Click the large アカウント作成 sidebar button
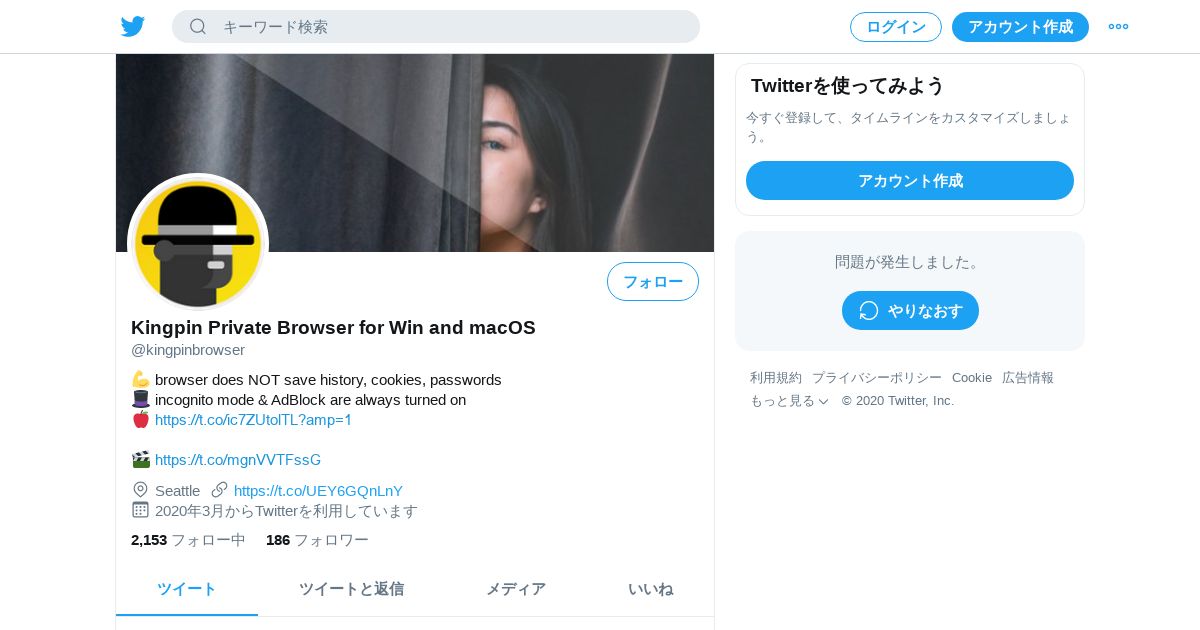1200x630 pixels. pyautogui.click(x=910, y=180)
